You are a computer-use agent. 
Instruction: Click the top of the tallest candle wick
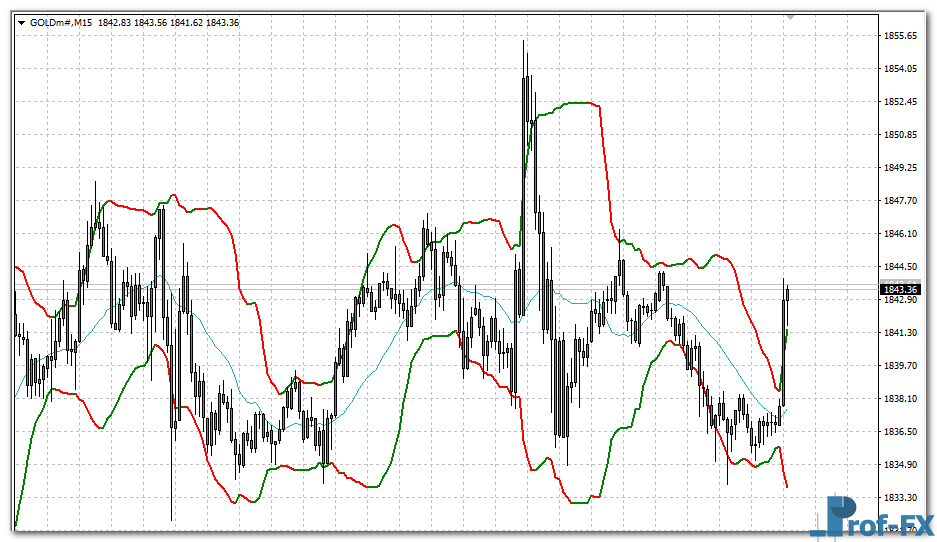click(523, 43)
